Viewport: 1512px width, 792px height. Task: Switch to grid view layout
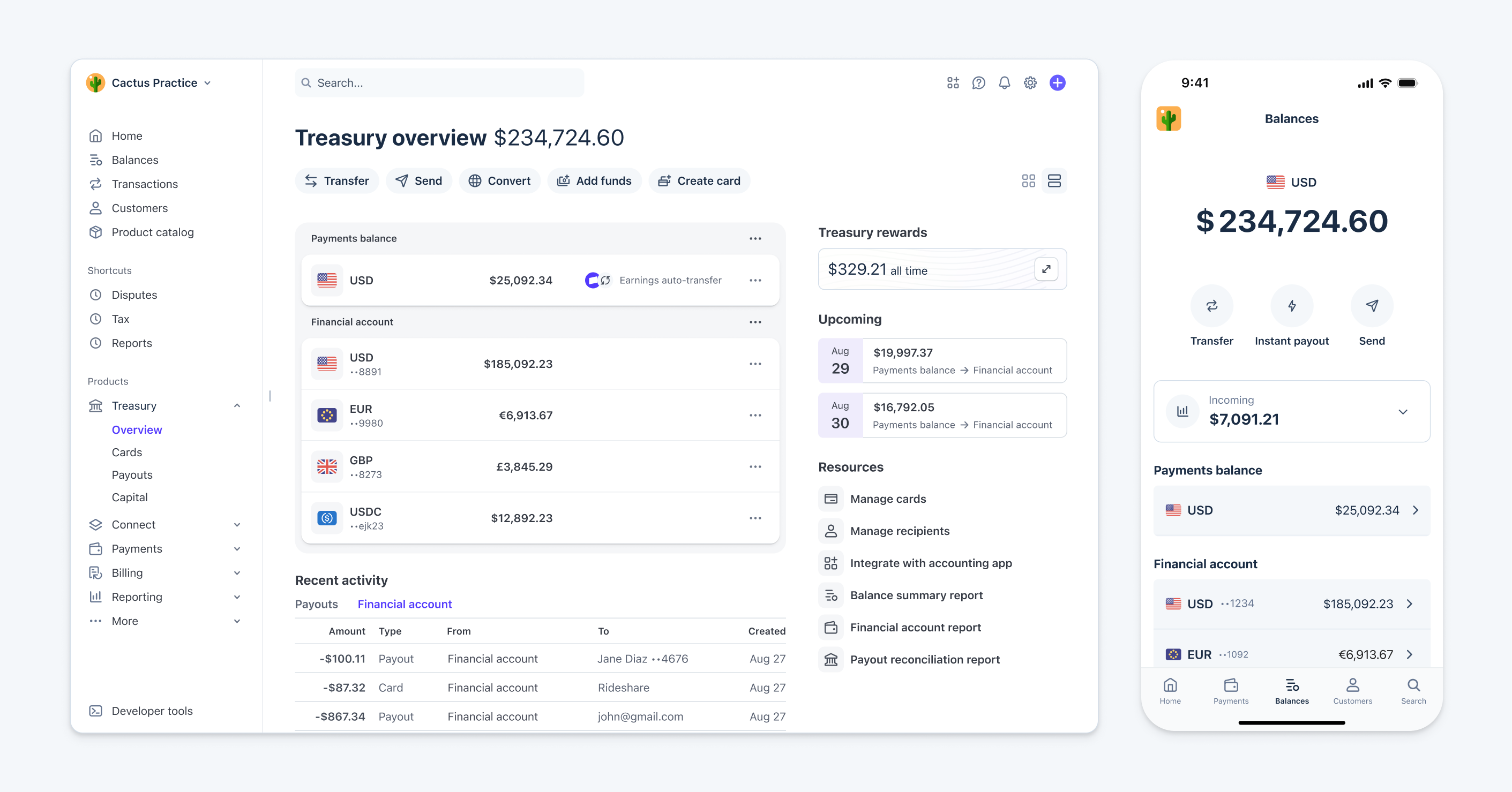tap(1028, 180)
